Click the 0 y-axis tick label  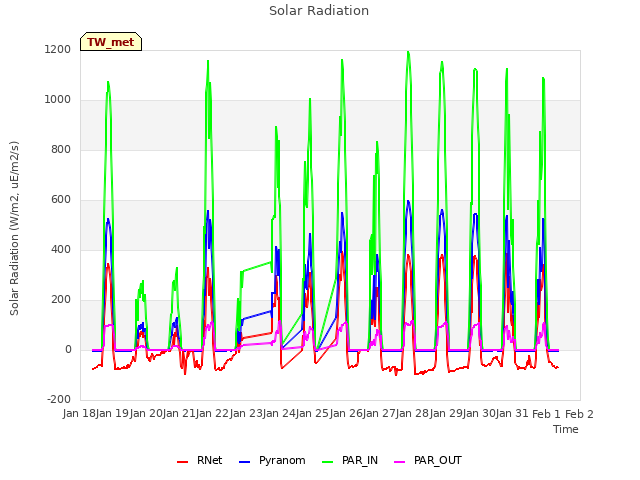[x=68, y=349]
